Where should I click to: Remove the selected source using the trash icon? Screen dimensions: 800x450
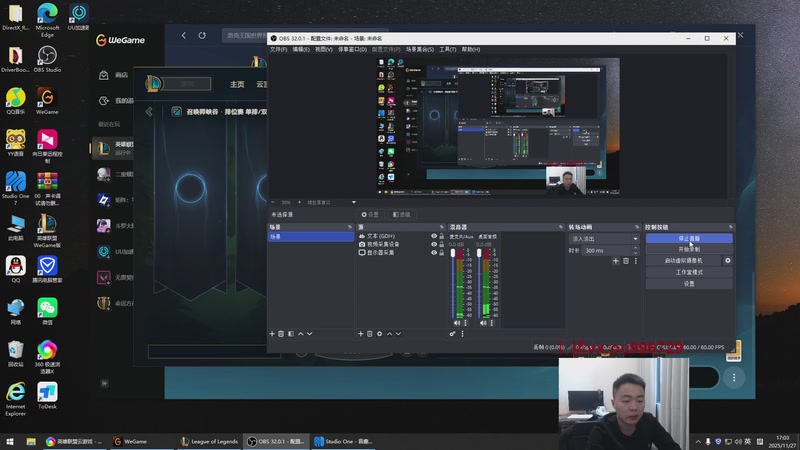coord(370,334)
